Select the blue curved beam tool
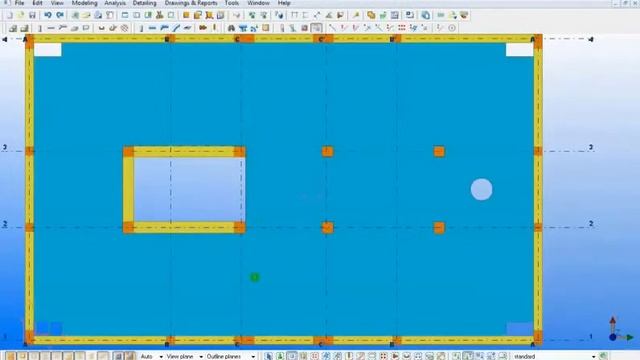This screenshot has height=360, width=640. [176, 28]
